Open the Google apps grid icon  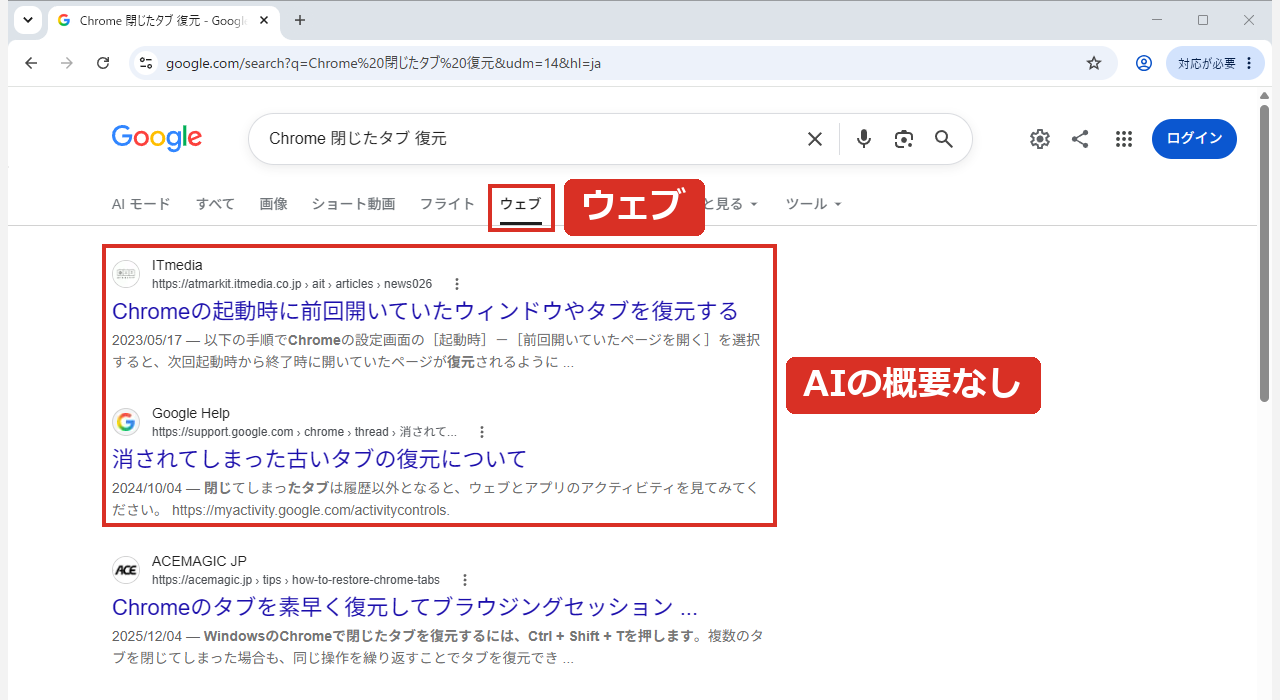1124,139
